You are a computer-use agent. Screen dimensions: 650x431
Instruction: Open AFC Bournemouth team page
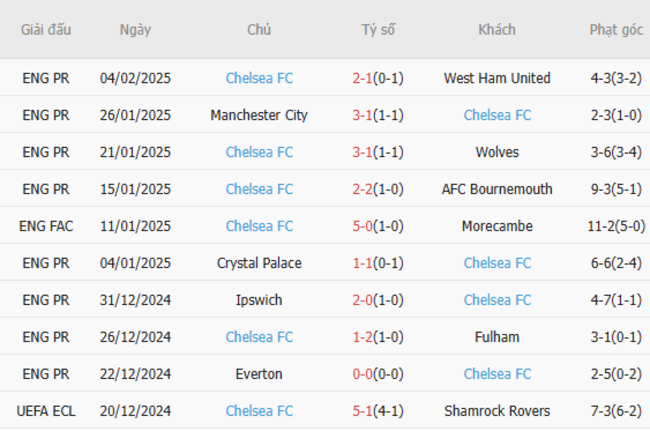coord(497,189)
